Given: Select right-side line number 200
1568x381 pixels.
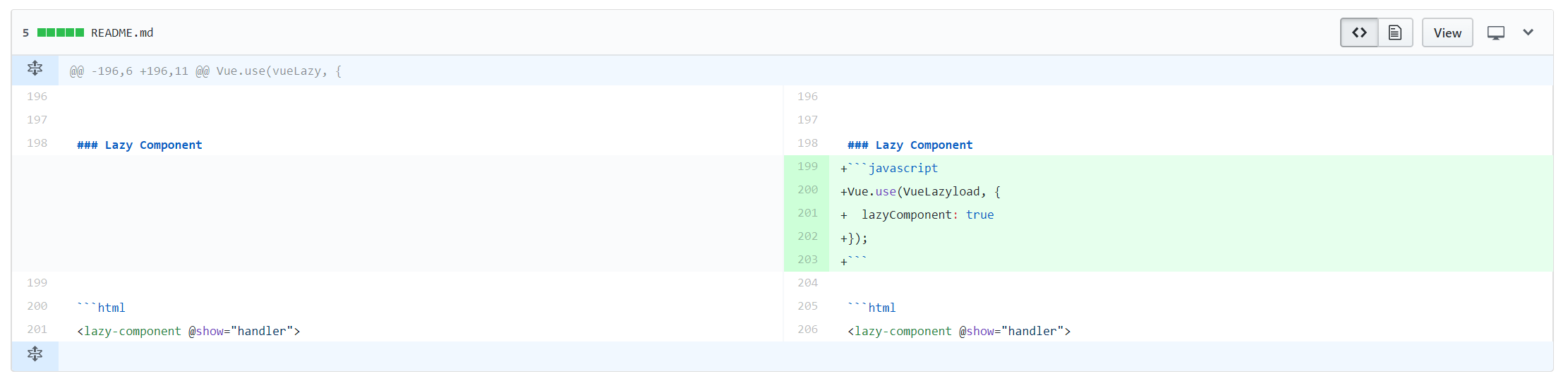Looking at the screenshot, I should pos(807,190).
